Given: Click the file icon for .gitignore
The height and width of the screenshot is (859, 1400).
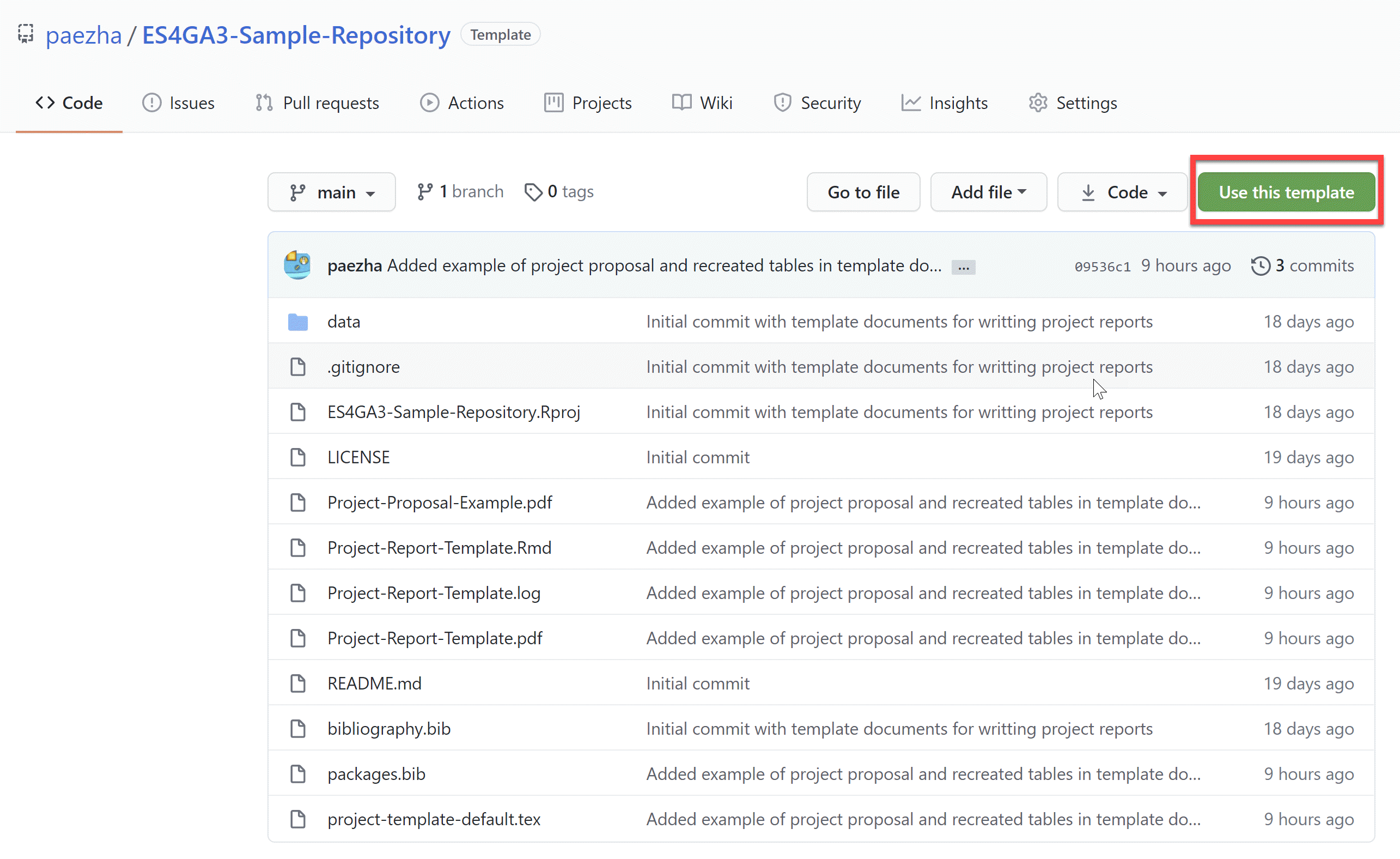Looking at the screenshot, I should tap(298, 367).
